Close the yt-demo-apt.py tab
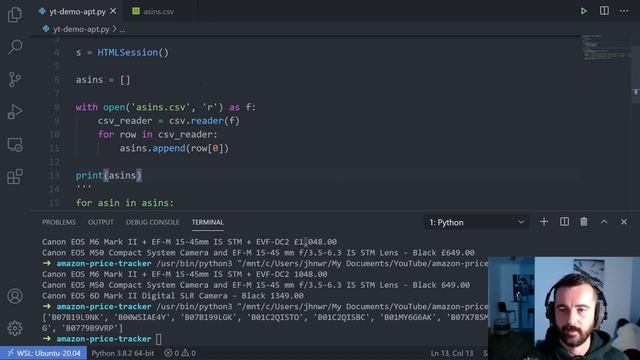This screenshot has width=640, height=360. pos(113,11)
